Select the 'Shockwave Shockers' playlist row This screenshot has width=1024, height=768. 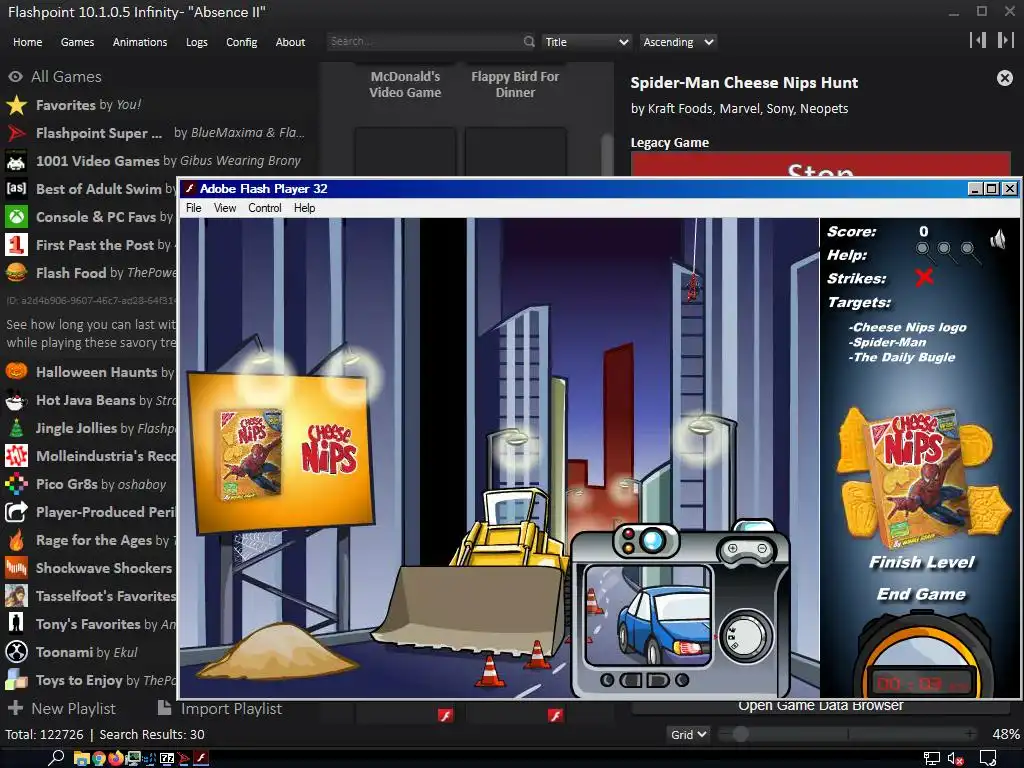(88, 568)
